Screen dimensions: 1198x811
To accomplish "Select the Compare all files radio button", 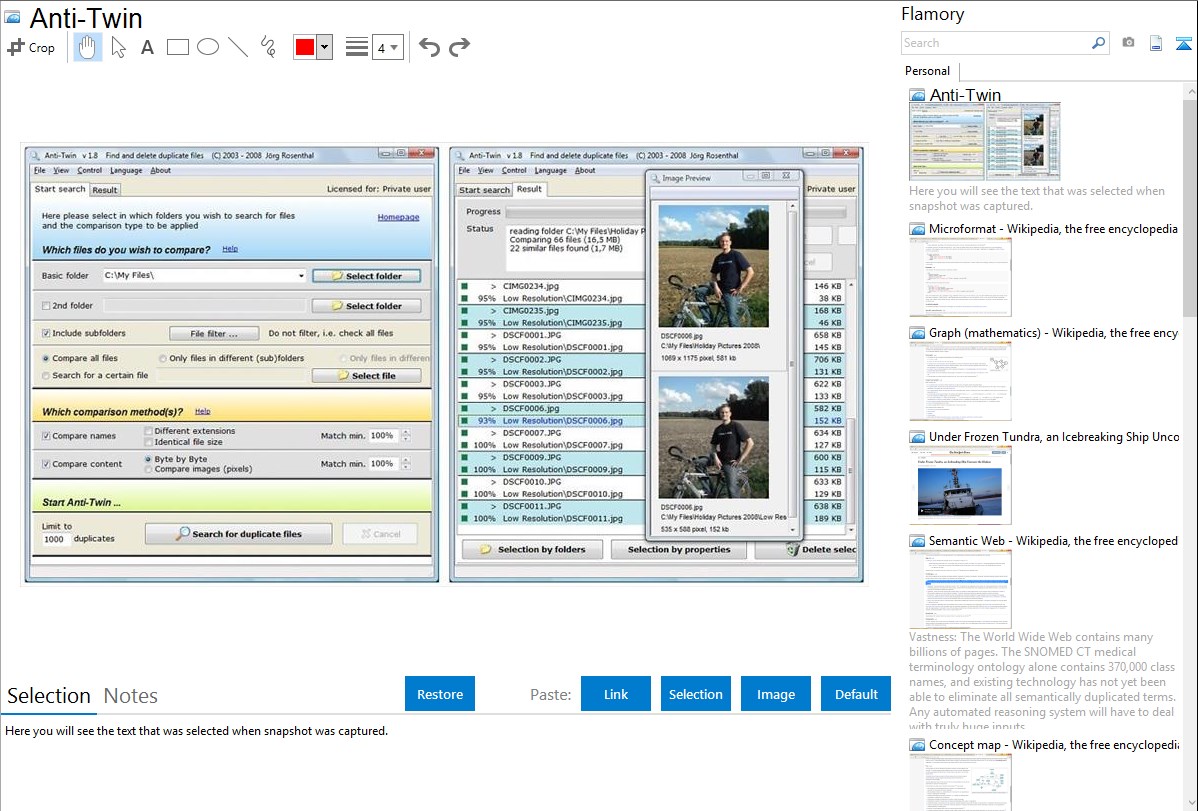I will click(46, 358).
